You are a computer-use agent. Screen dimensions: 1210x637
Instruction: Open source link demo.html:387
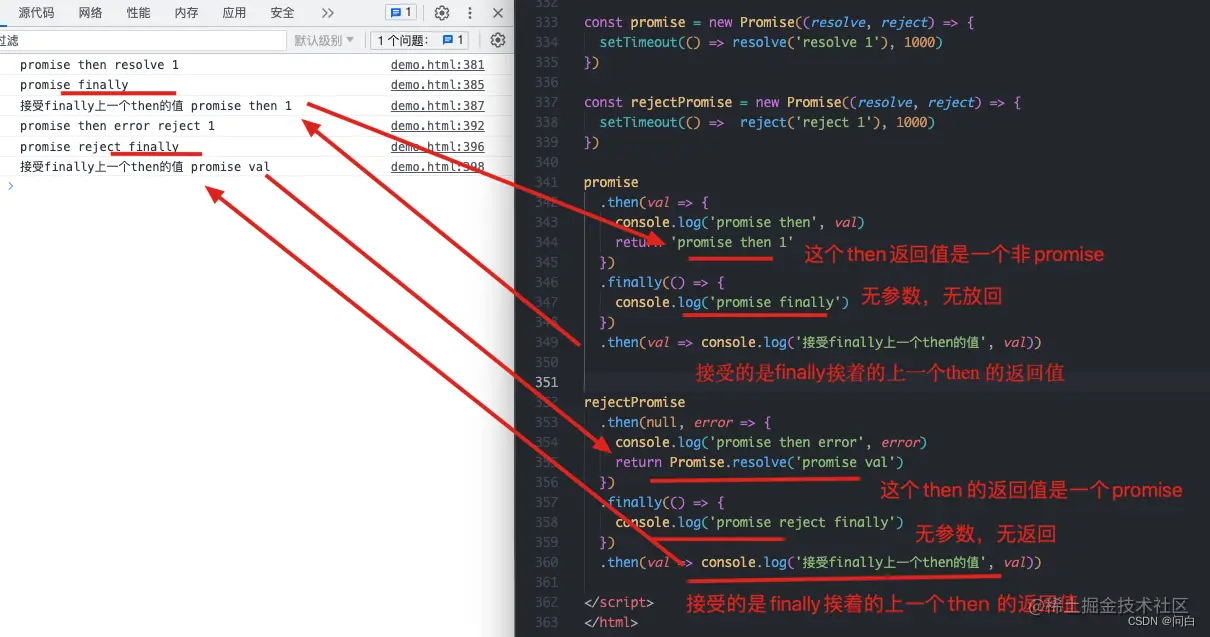pyautogui.click(x=437, y=106)
